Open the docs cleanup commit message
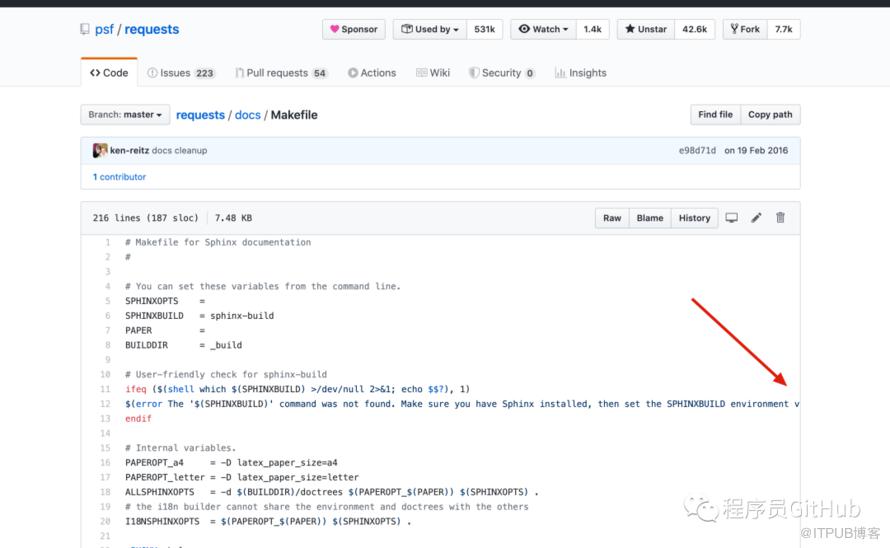The width and height of the screenshot is (890, 548). coord(179,150)
